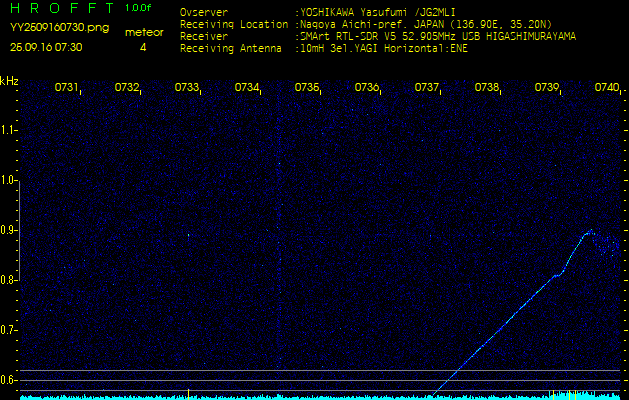Viewport: 629px width, 400px height.
Task: Select the meteor count value 4
Action: (143, 47)
